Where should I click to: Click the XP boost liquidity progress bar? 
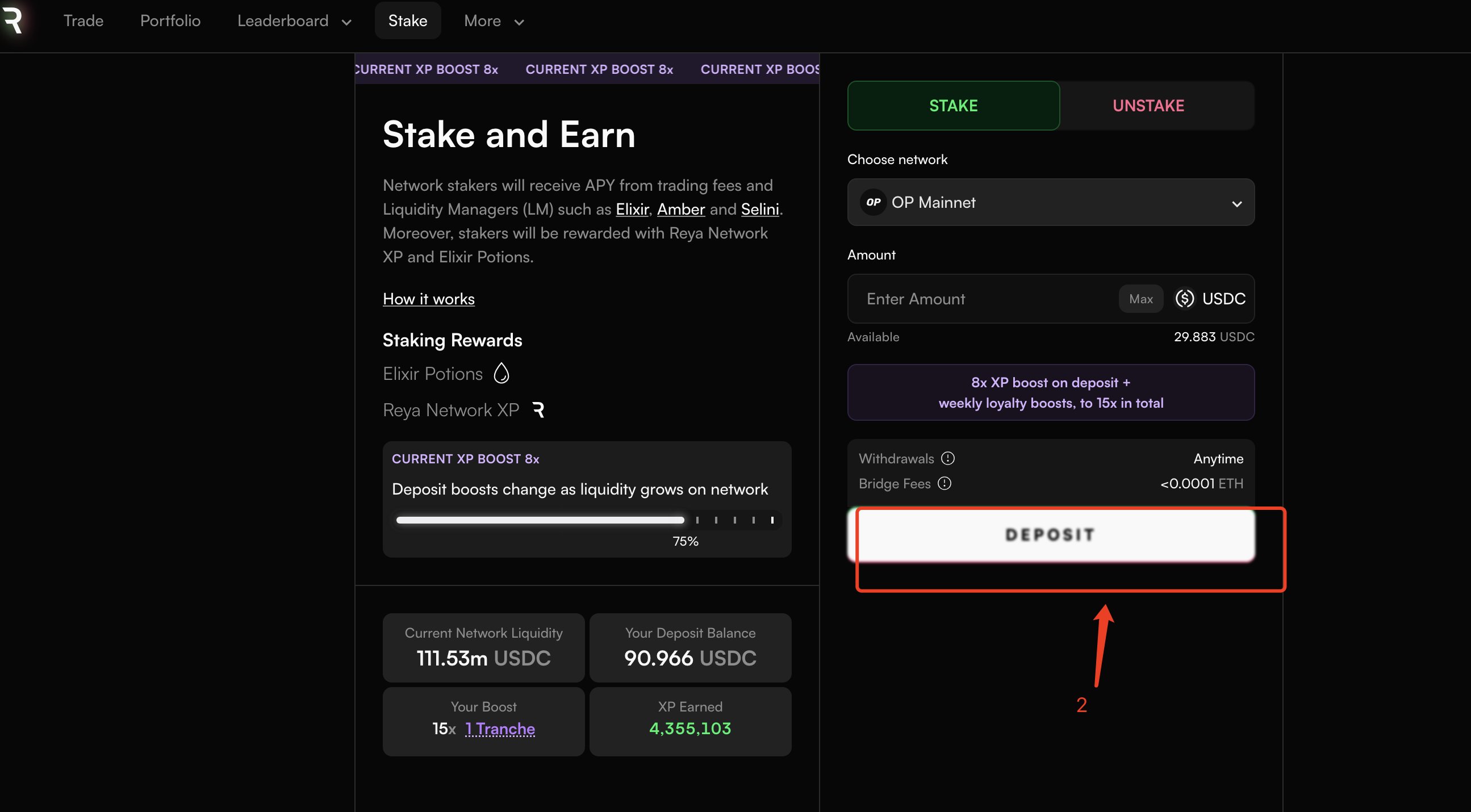(586, 520)
